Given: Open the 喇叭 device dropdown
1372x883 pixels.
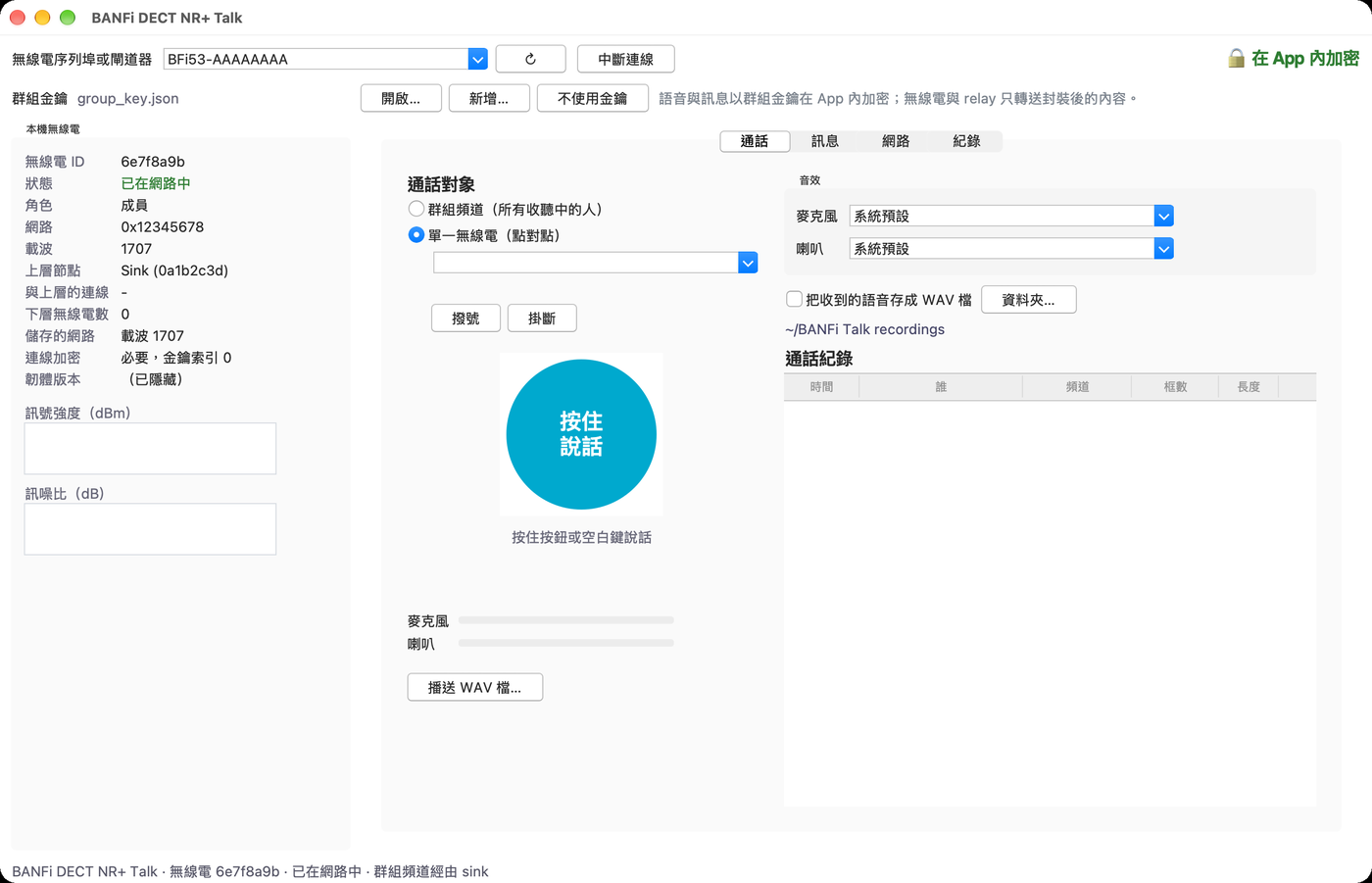Looking at the screenshot, I should (x=1163, y=249).
